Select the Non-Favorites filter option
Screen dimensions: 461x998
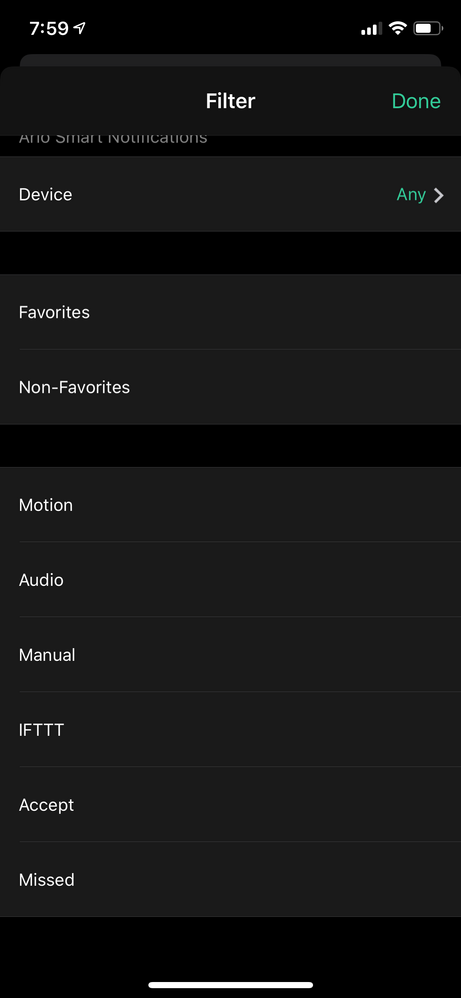230,387
